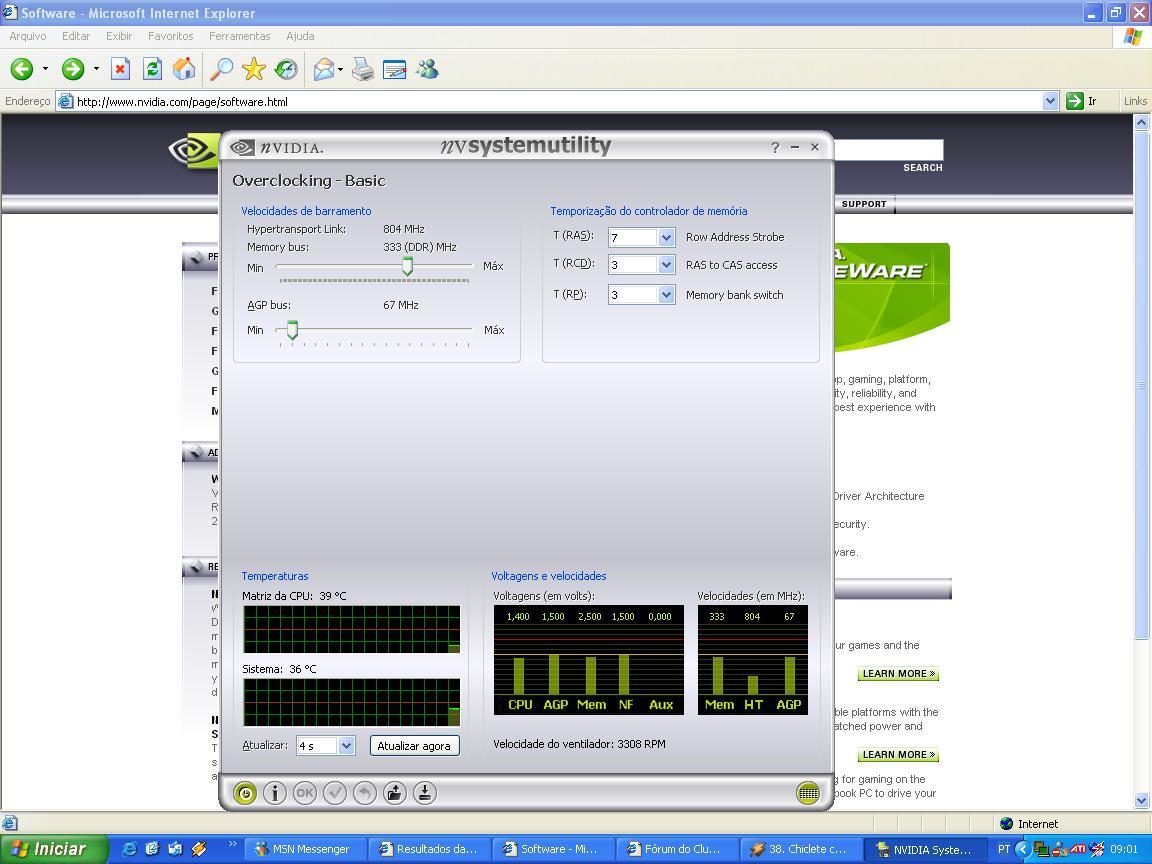
Task: Click the NVIDIA page search input field
Action: pos(888,150)
